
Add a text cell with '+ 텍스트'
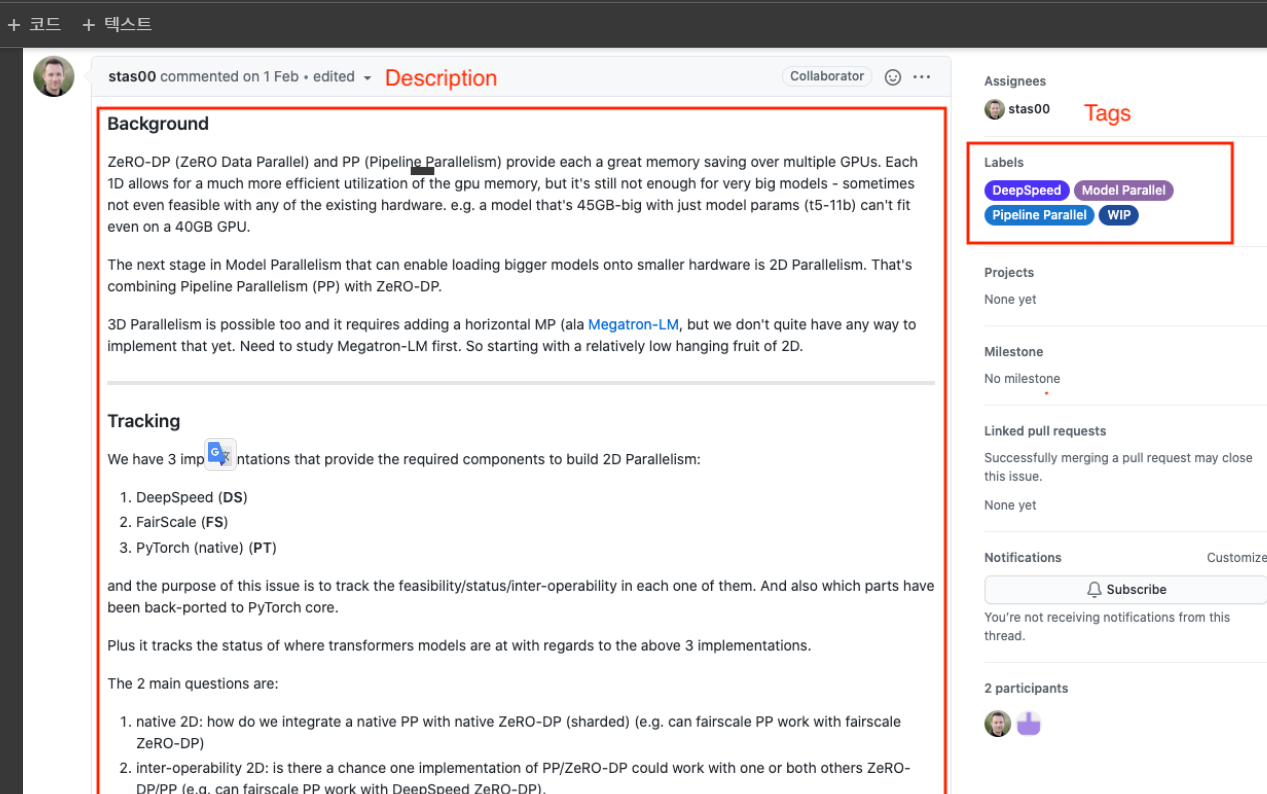[x=117, y=24]
